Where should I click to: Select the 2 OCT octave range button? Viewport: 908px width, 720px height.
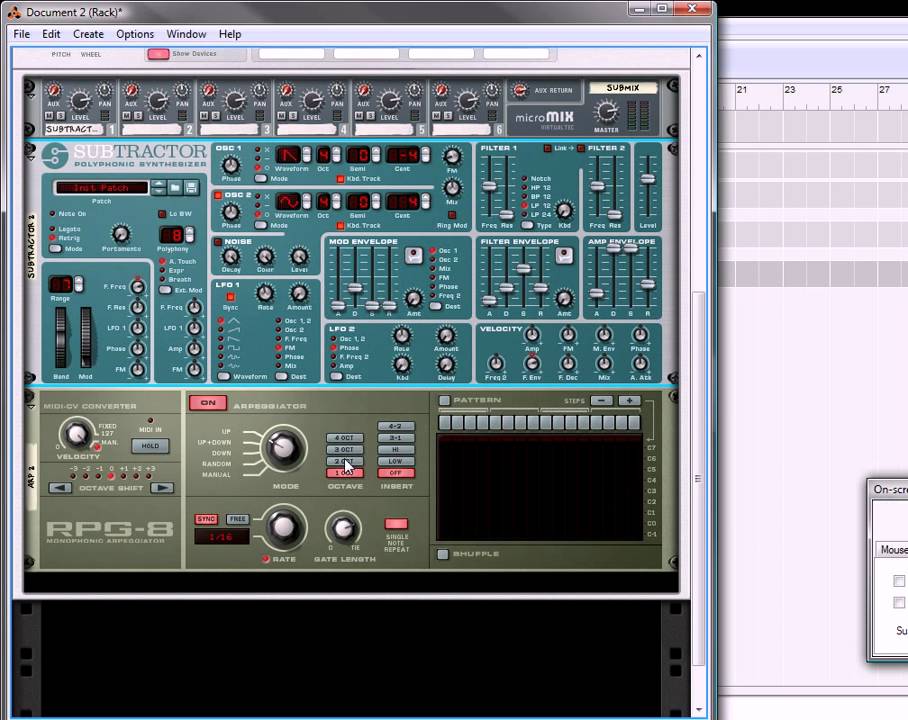[x=345, y=461]
